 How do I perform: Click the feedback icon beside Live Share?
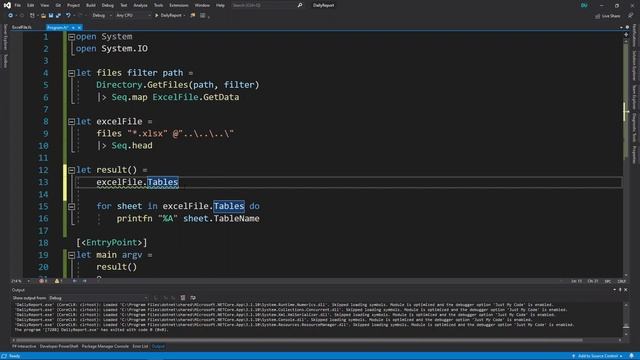(631, 16)
